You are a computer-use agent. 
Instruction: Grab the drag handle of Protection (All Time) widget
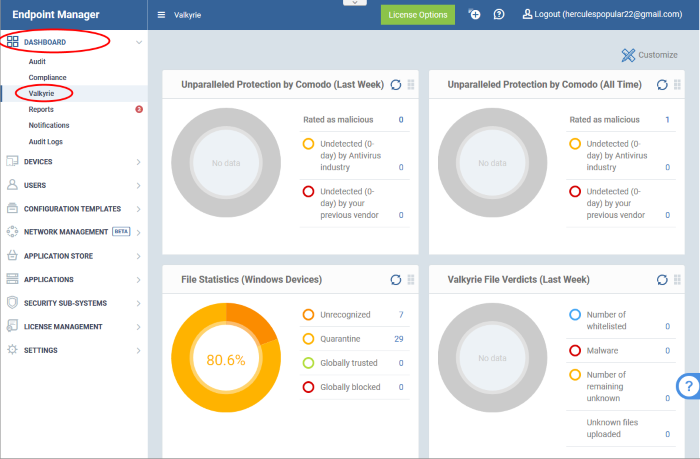coord(677,84)
